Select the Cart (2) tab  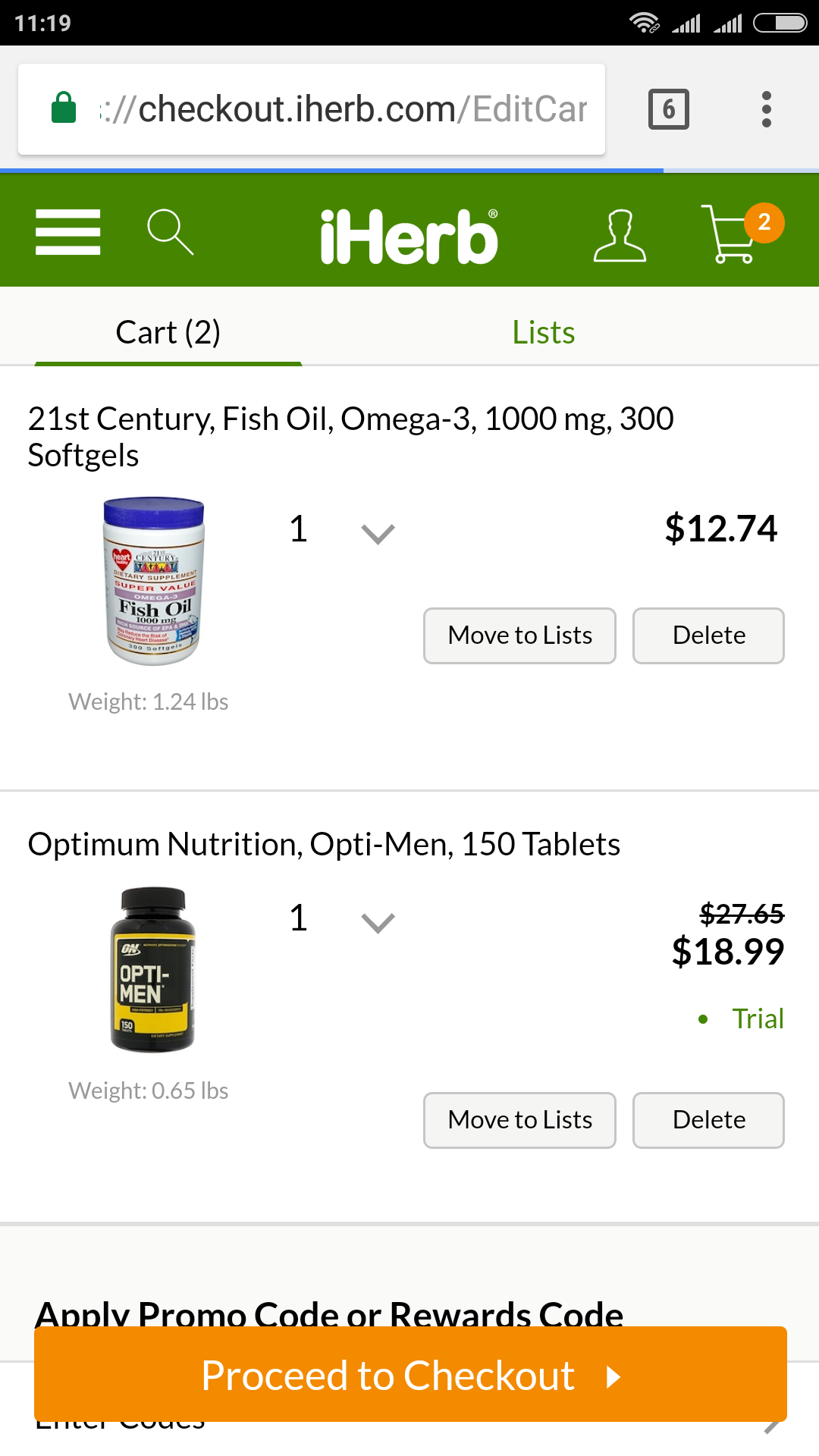(x=168, y=332)
